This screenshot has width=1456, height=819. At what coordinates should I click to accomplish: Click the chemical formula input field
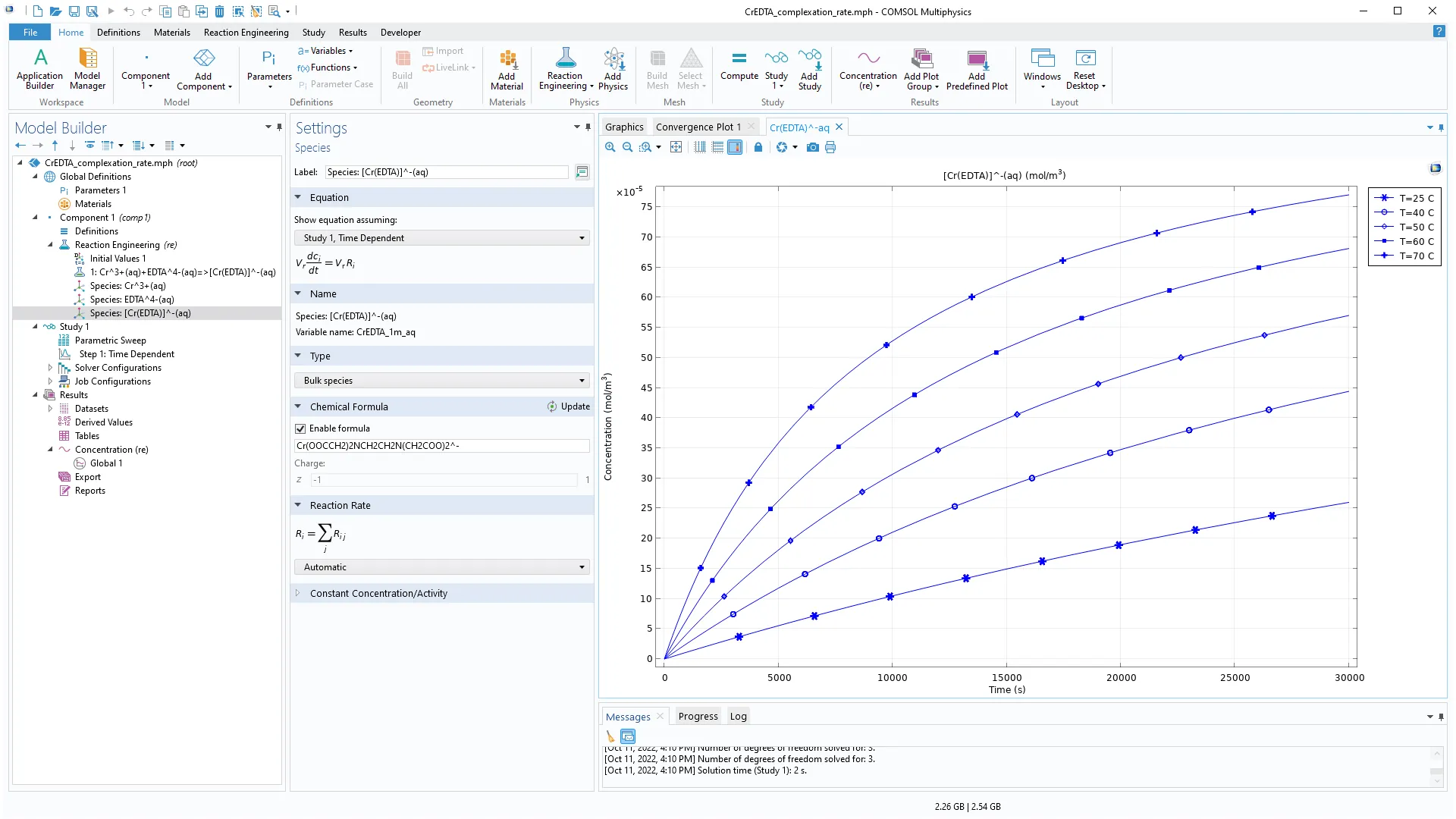(441, 446)
